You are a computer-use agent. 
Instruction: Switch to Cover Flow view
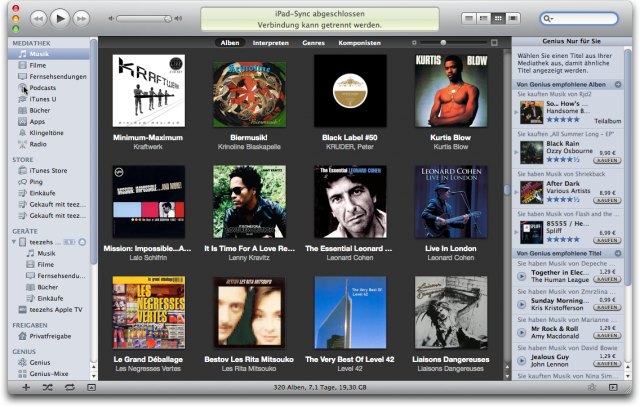513,18
